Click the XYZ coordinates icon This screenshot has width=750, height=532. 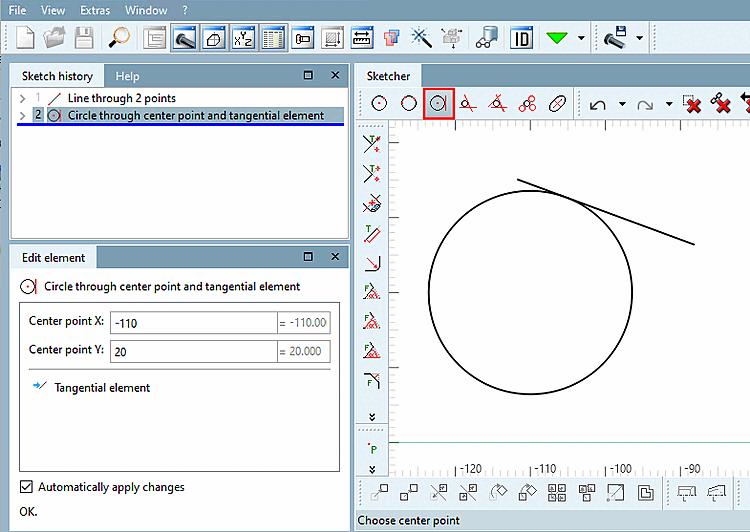(243, 38)
